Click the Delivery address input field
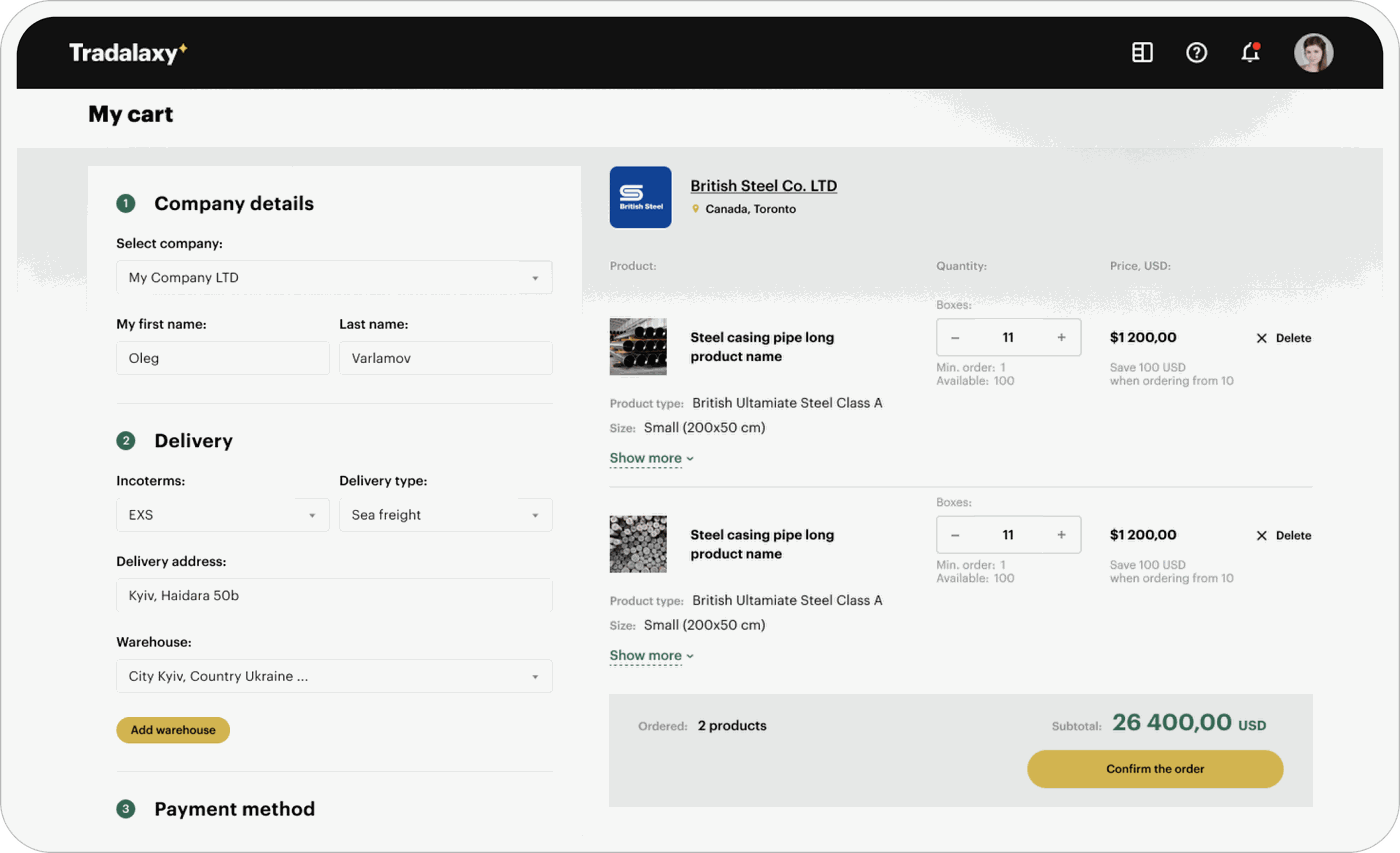Screen dimensions: 1400x853 334,595
